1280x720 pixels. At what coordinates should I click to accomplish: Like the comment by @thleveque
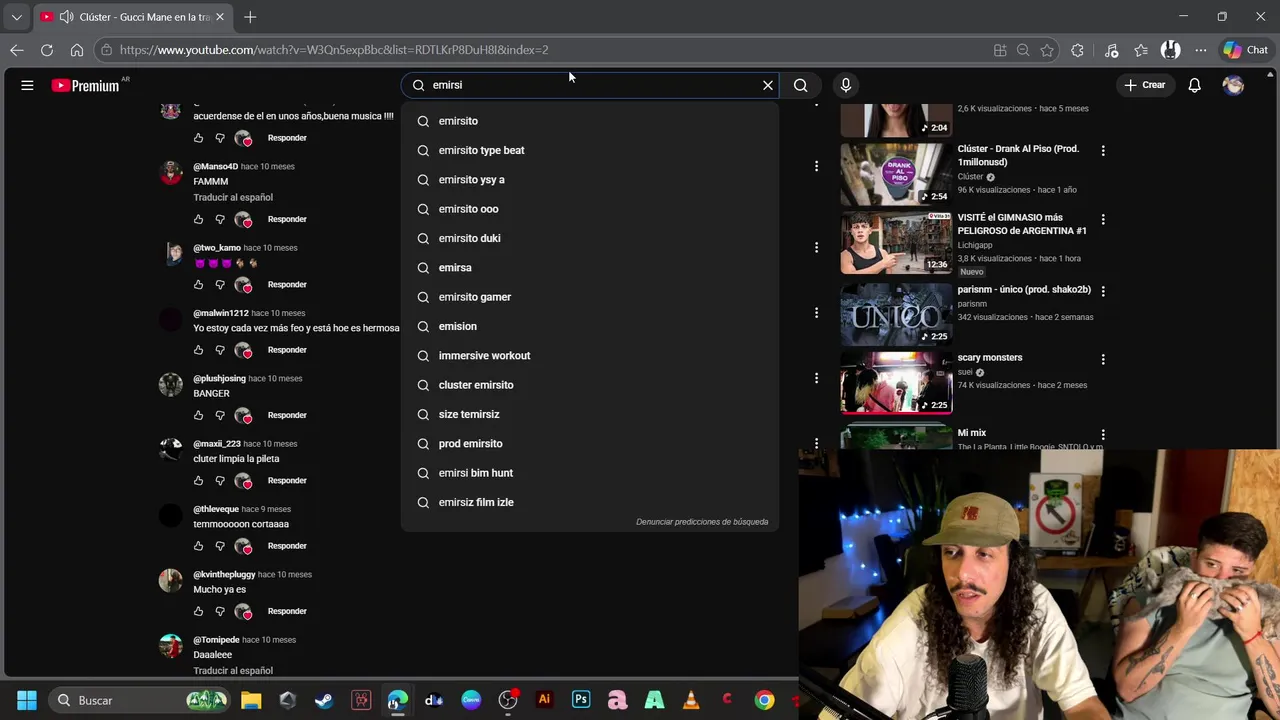[x=198, y=546]
